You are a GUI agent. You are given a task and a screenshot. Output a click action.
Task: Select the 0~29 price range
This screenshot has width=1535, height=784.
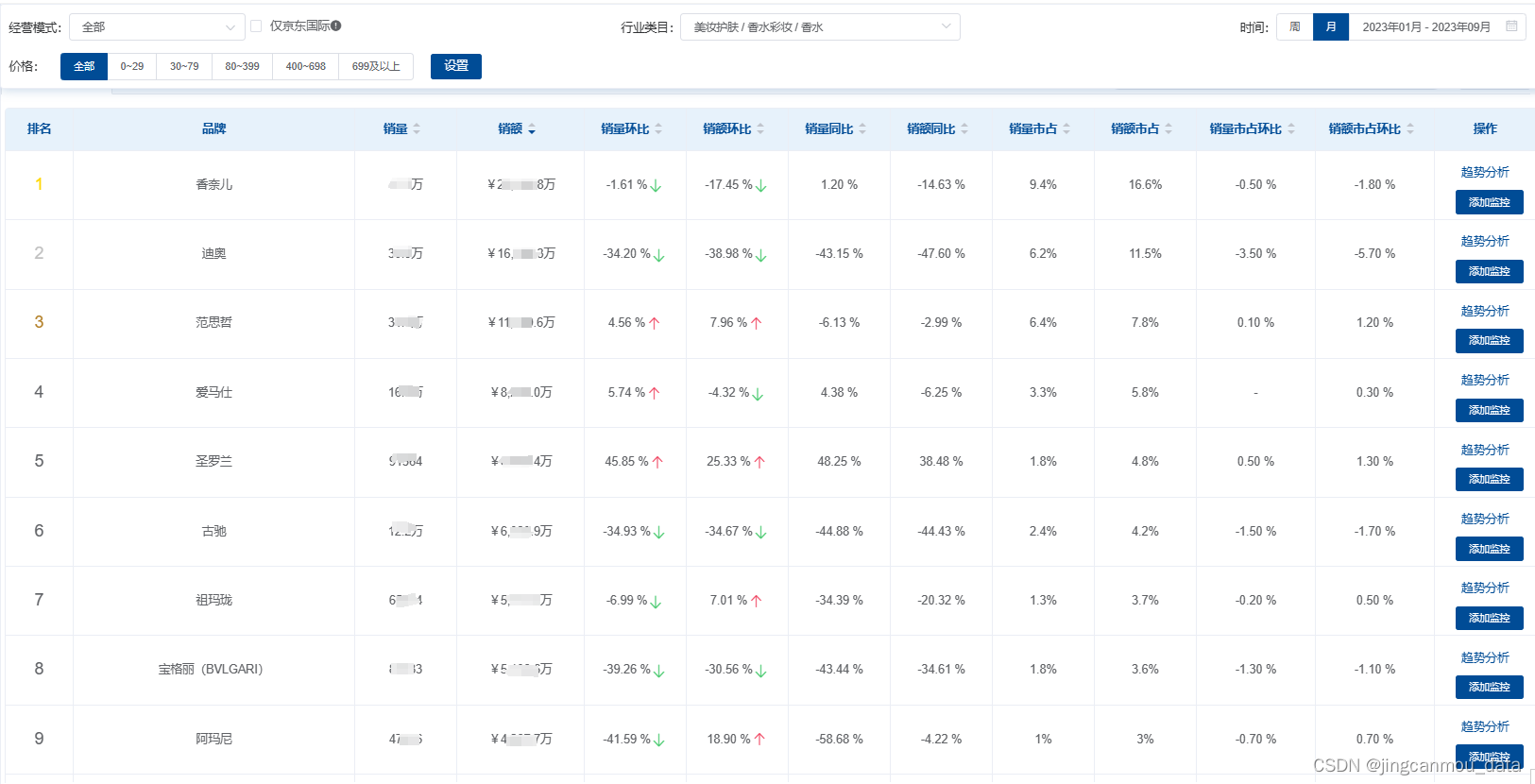tap(132, 66)
